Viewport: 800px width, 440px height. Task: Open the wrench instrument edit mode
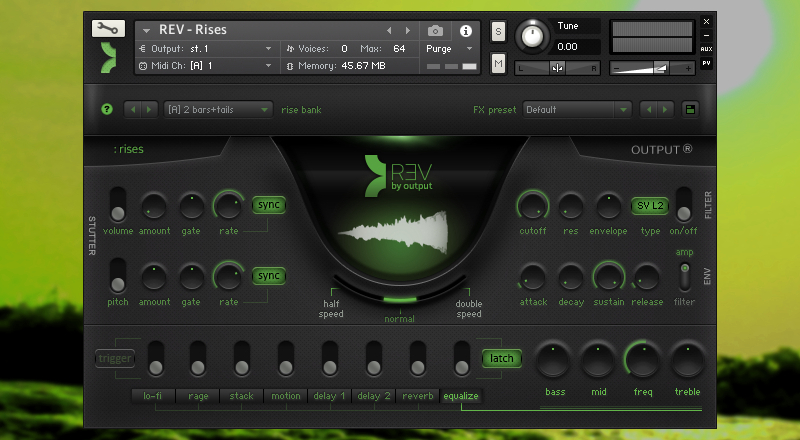pos(108,29)
